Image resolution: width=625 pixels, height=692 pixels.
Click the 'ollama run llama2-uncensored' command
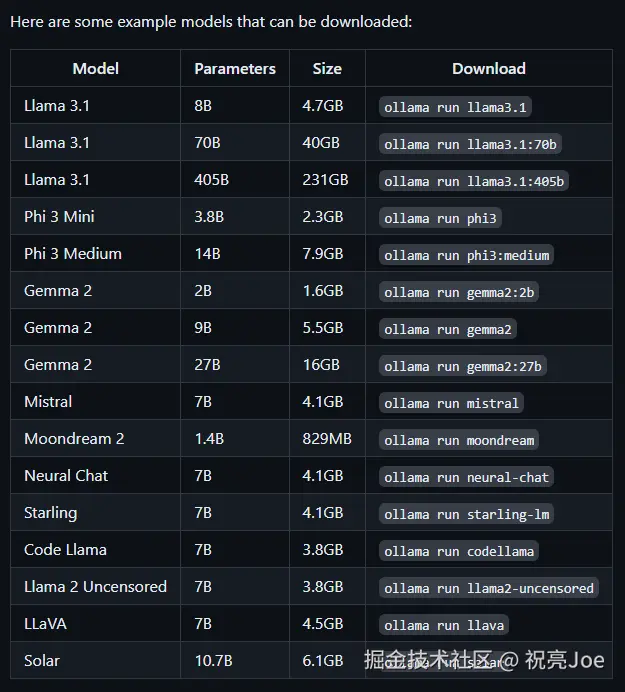point(489,588)
